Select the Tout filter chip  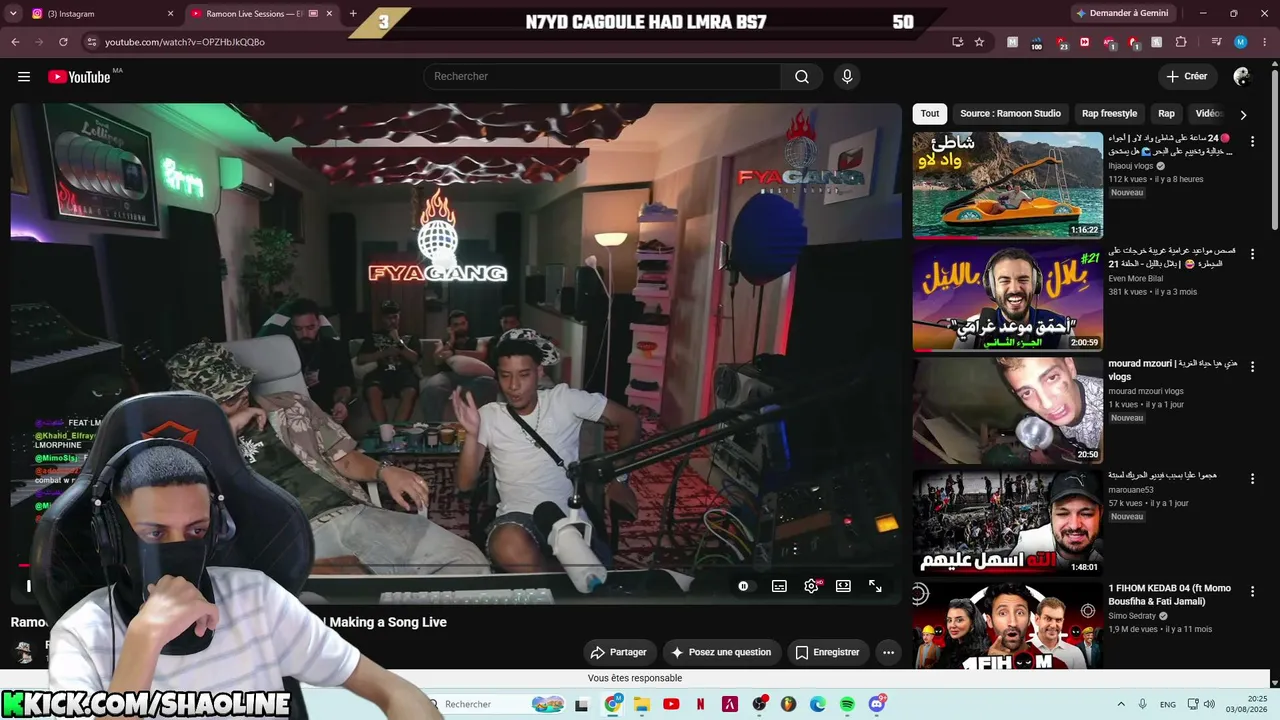[x=930, y=114]
